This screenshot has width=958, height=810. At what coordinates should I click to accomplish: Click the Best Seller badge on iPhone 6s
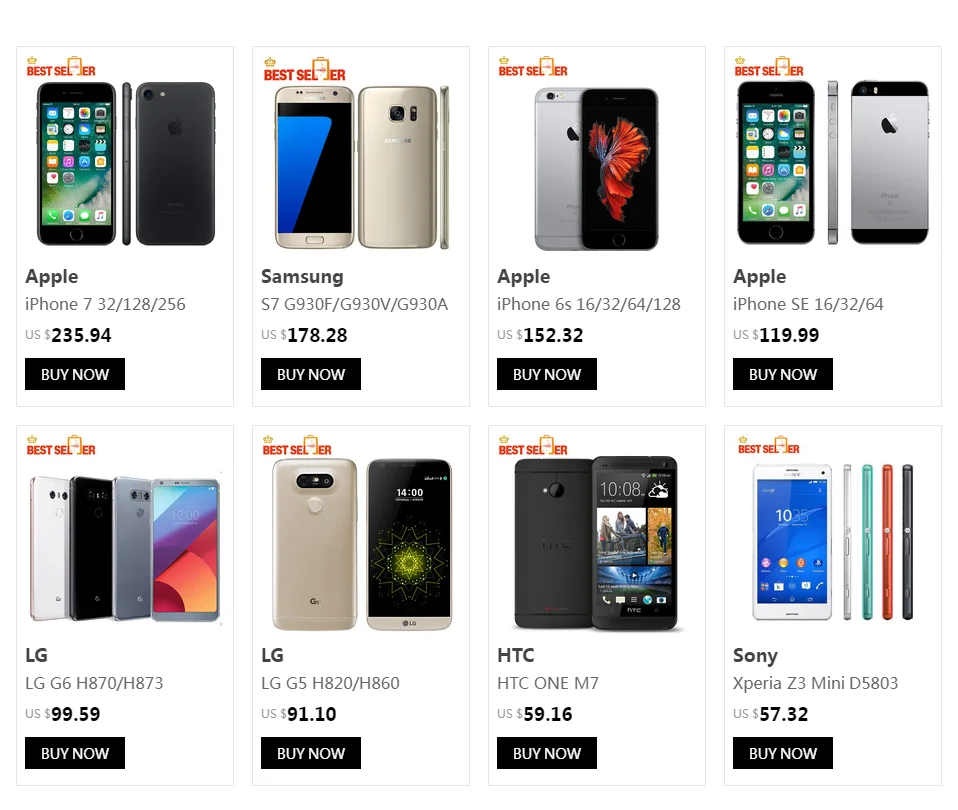coord(533,67)
